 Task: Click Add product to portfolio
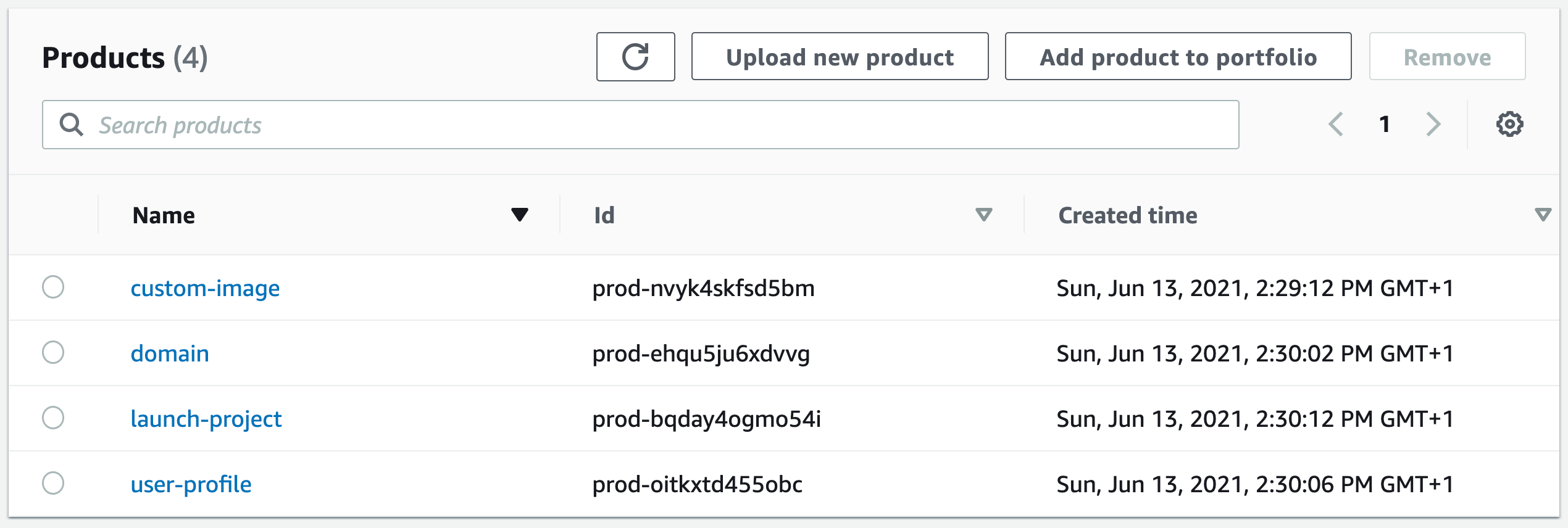click(1178, 57)
